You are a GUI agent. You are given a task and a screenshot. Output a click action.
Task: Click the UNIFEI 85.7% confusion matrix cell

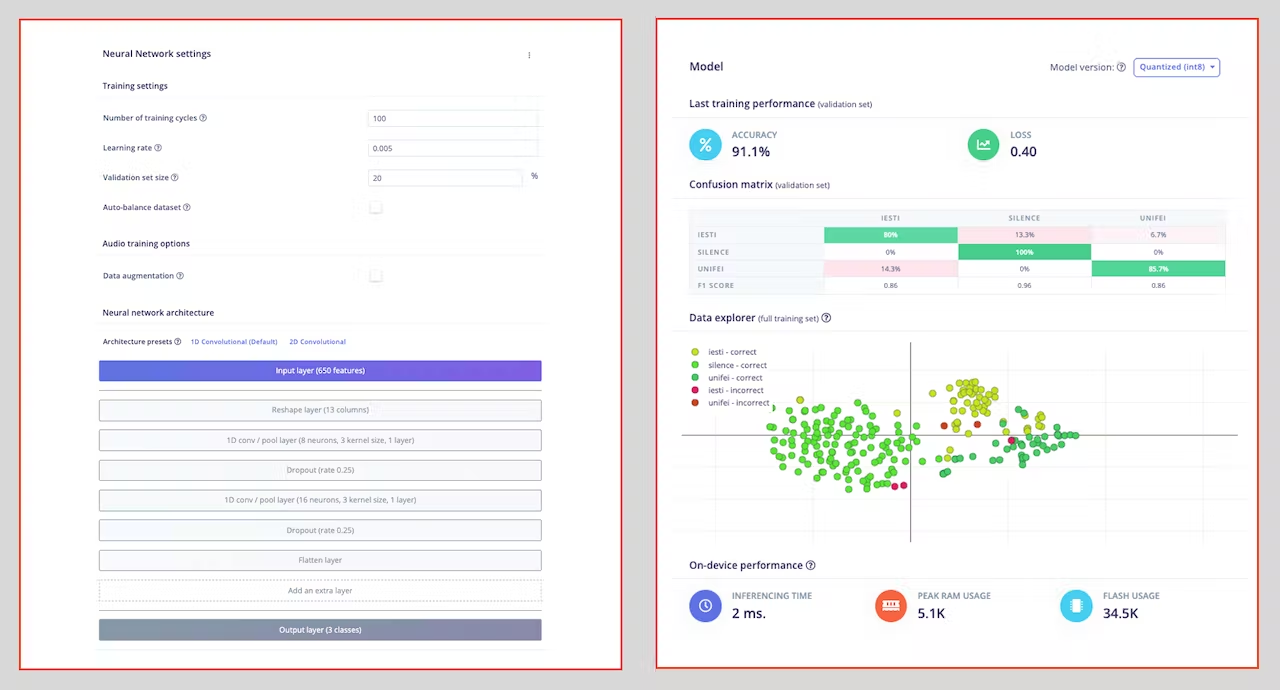(x=1158, y=269)
